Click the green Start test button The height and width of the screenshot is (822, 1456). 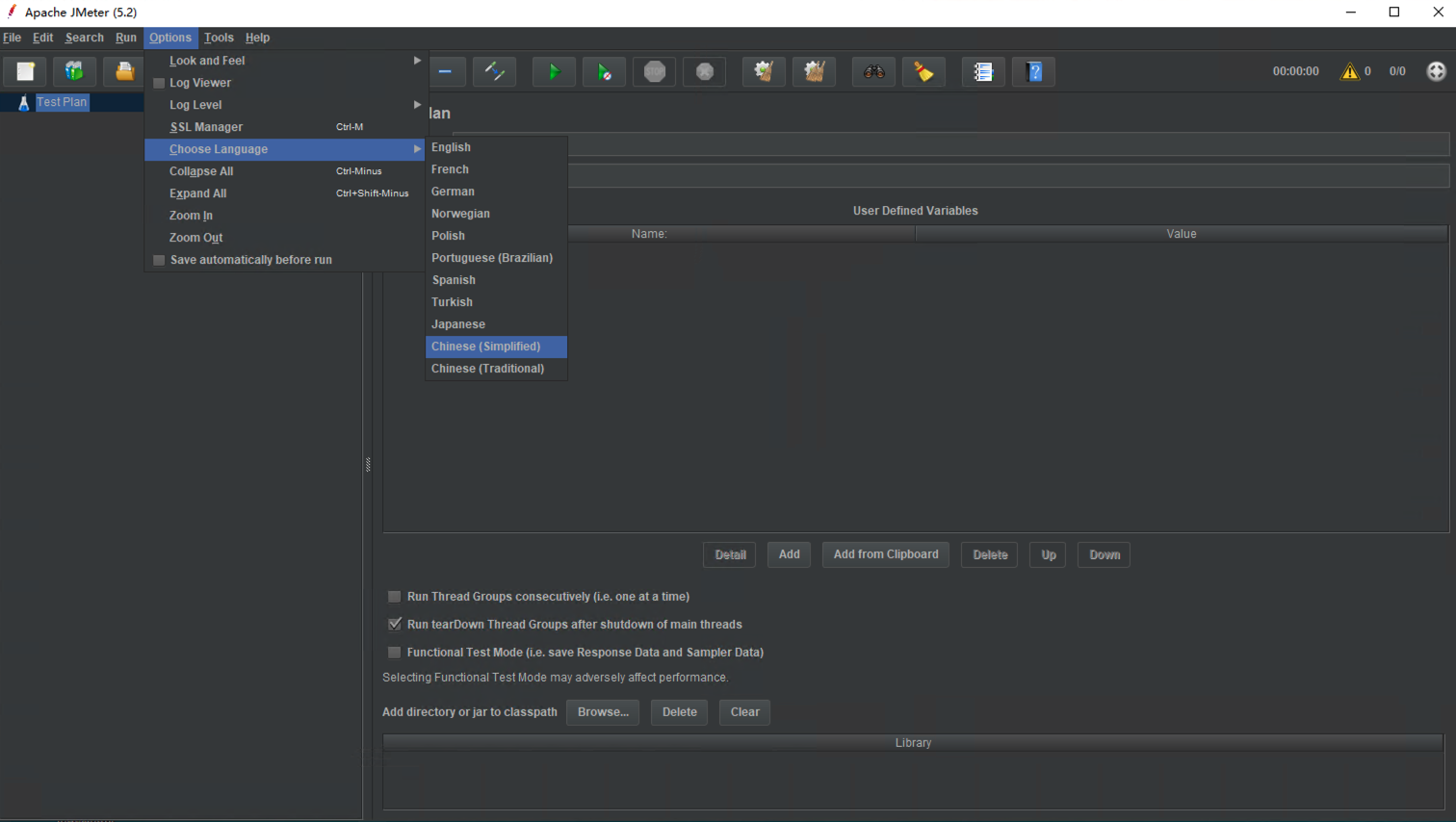click(554, 72)
